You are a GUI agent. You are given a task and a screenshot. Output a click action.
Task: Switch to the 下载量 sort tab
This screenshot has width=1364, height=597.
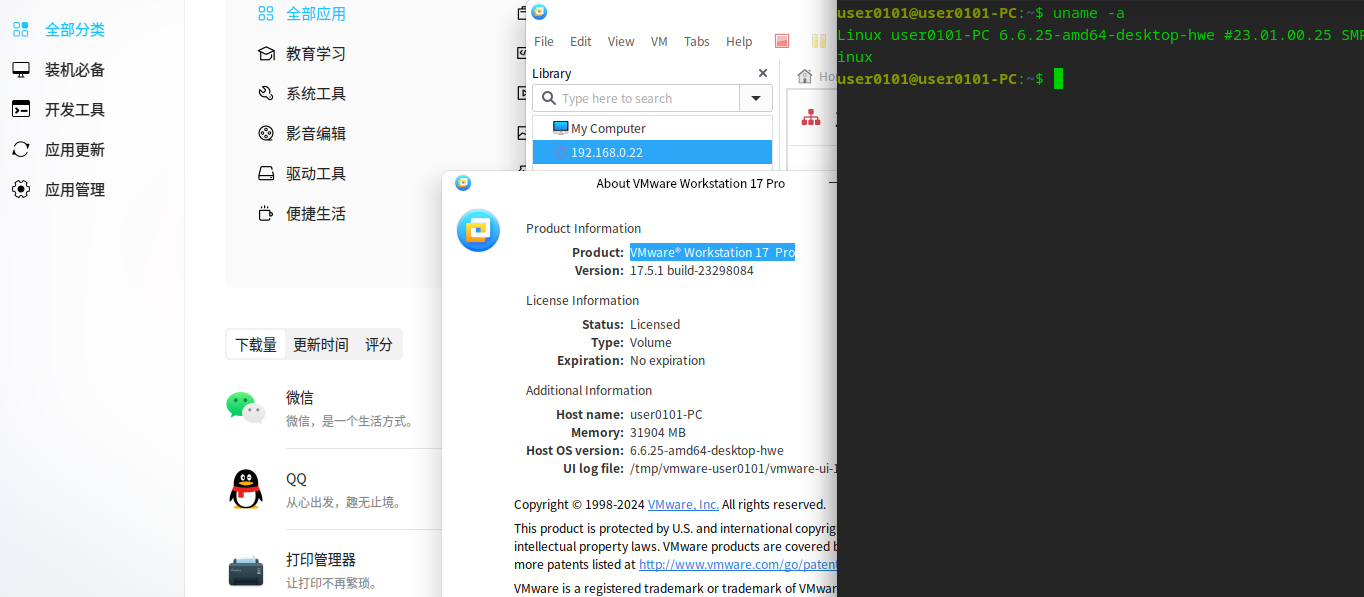tap(256, 345)
